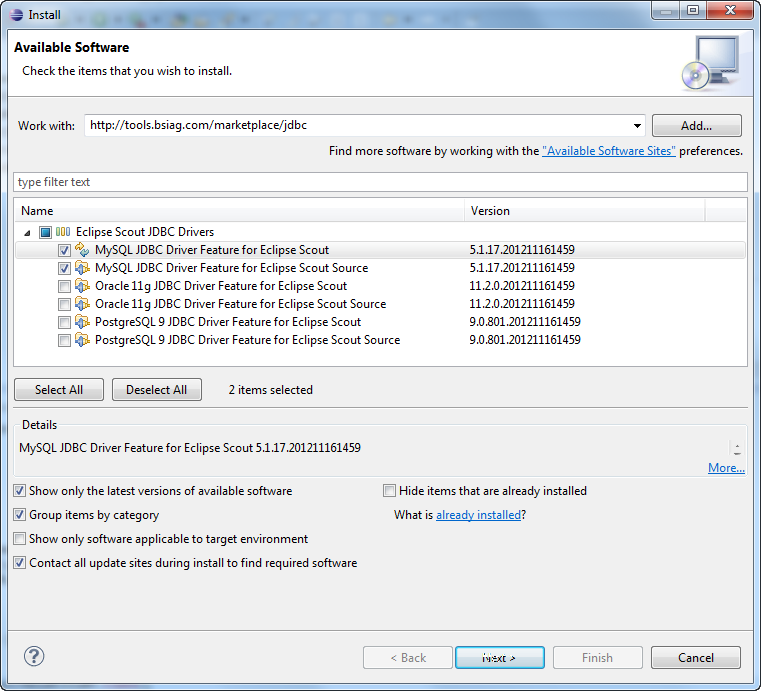Focus the type filter text field
This screenshot has height=691, width=761.
tap(380, 182)
